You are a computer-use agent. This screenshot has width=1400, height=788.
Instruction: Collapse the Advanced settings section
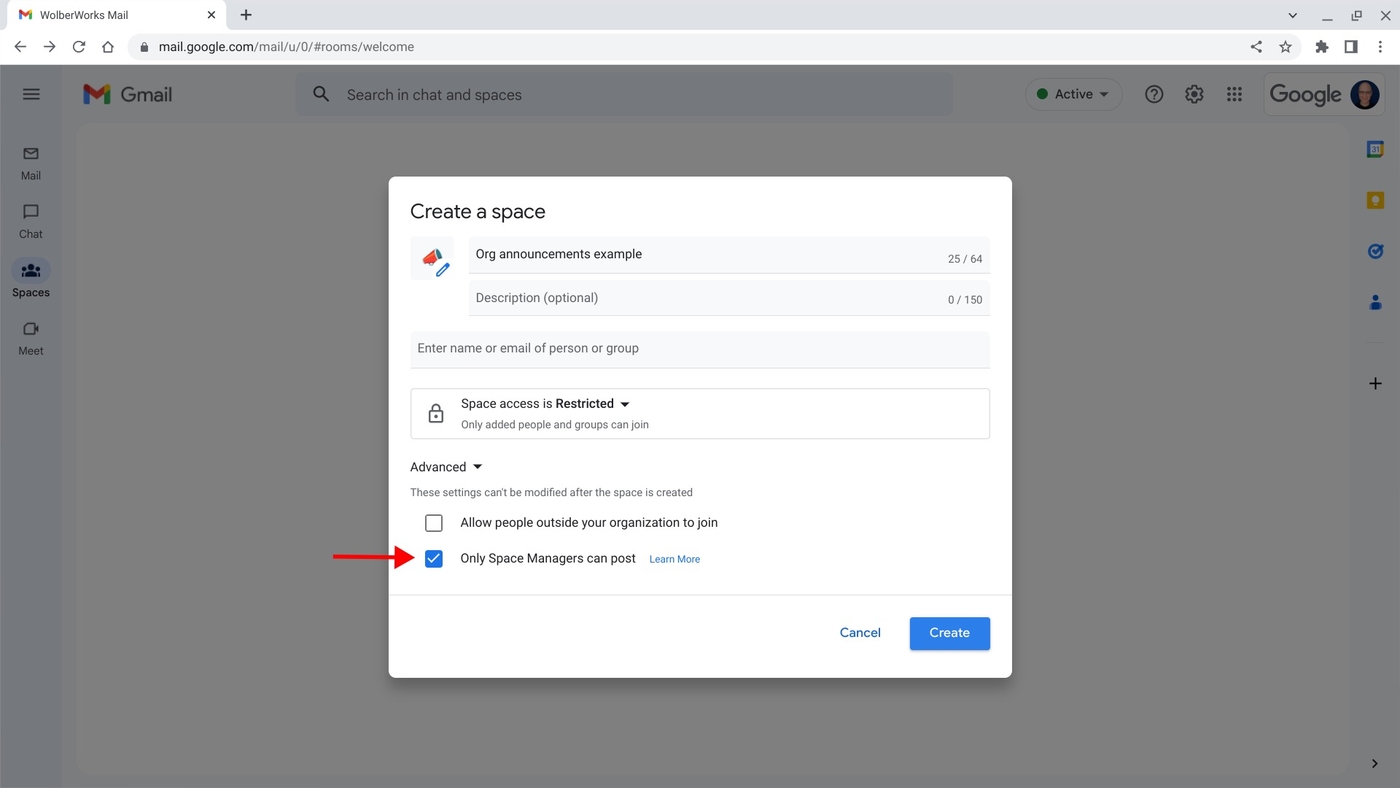[446, 467]
